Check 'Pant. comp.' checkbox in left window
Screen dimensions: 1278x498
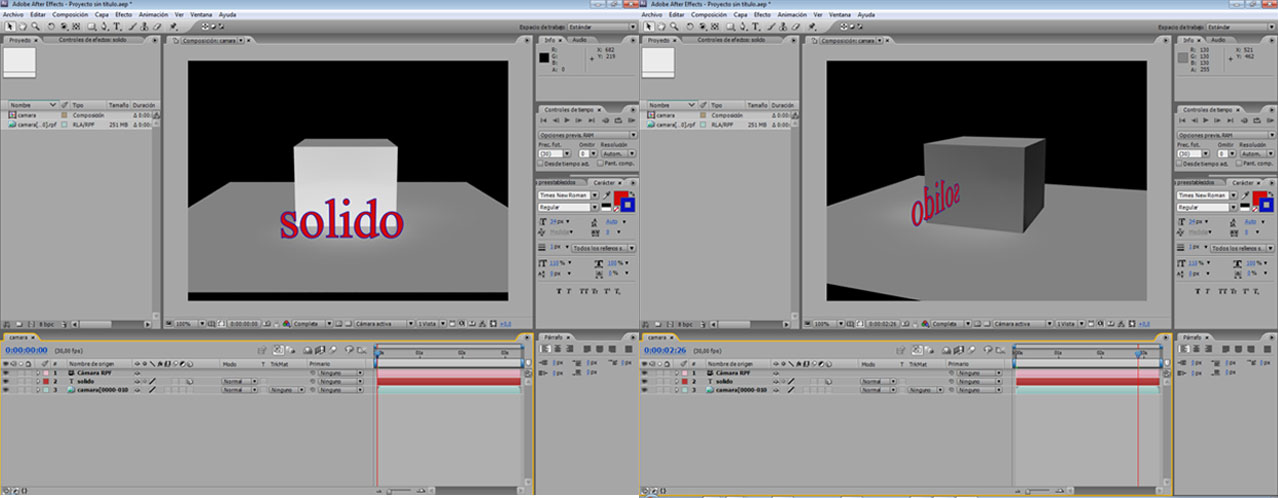coord(600,163)
